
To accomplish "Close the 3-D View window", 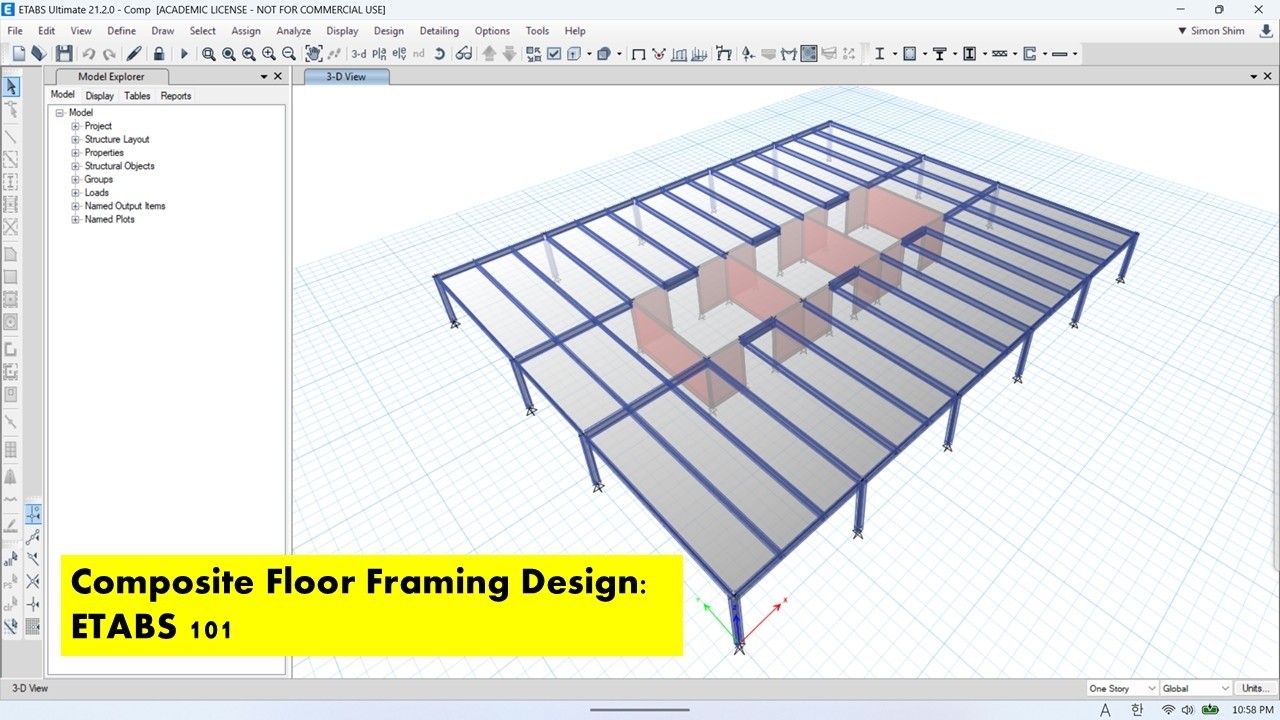I will (x=1270, y=76).
